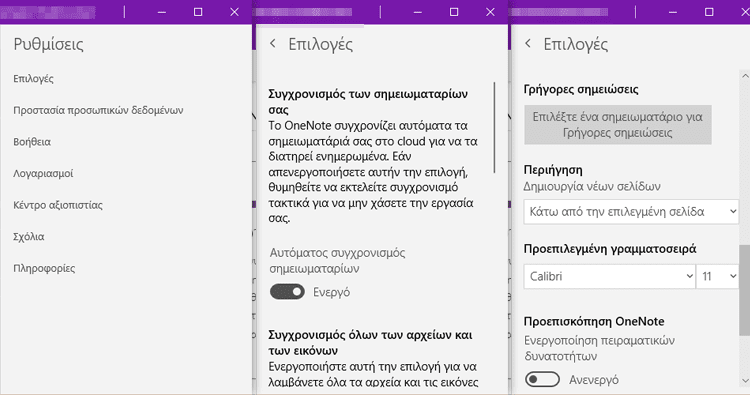Open the Πληροφορίες entry
This screenshot has height=395, width=750.
[x=44, y=268]
